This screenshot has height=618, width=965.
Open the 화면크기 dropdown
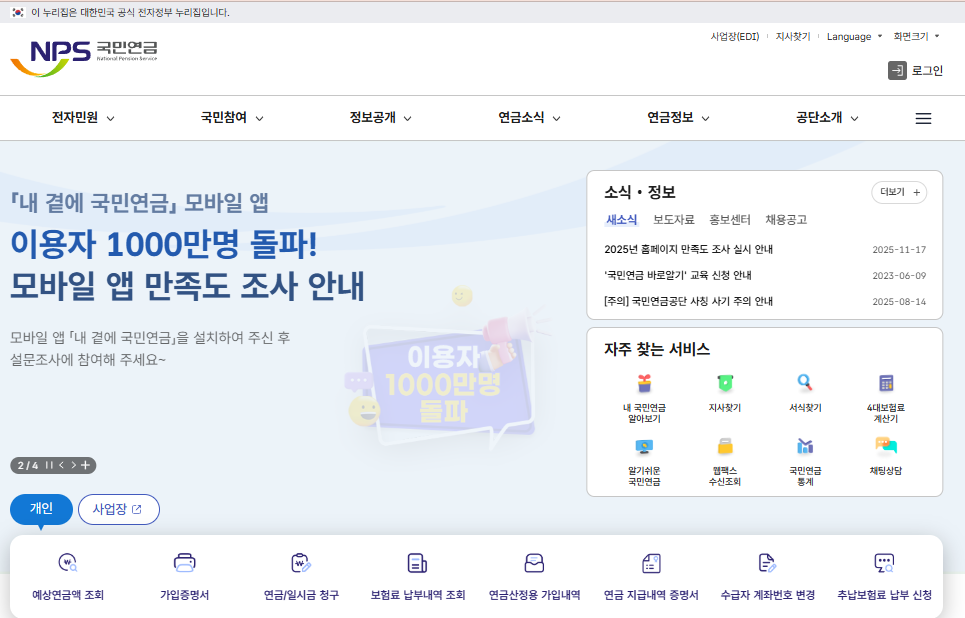click(x=916, y=37)
